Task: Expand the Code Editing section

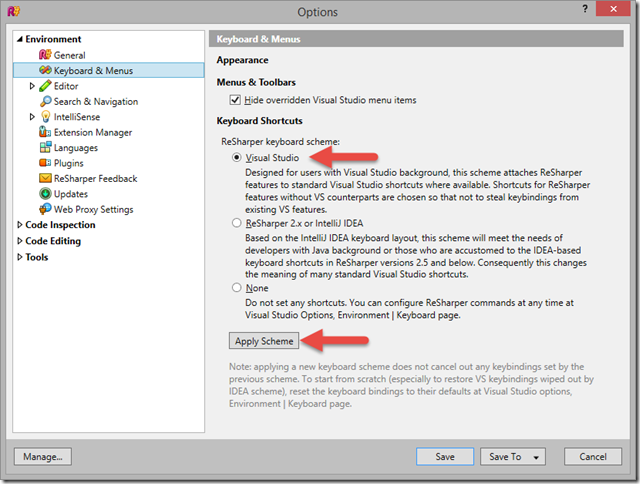Action: pyautogui.click(x=19, y=241)
